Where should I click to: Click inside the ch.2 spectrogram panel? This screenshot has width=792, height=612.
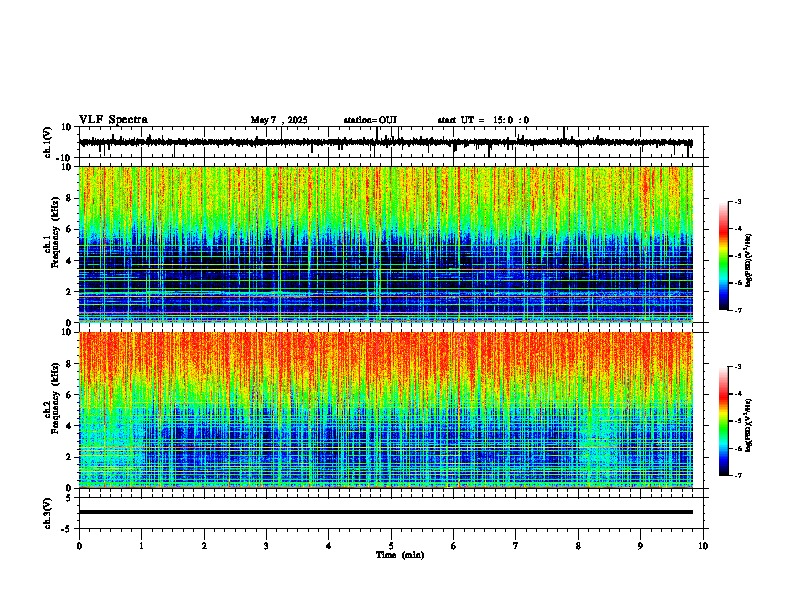point(386,410)
